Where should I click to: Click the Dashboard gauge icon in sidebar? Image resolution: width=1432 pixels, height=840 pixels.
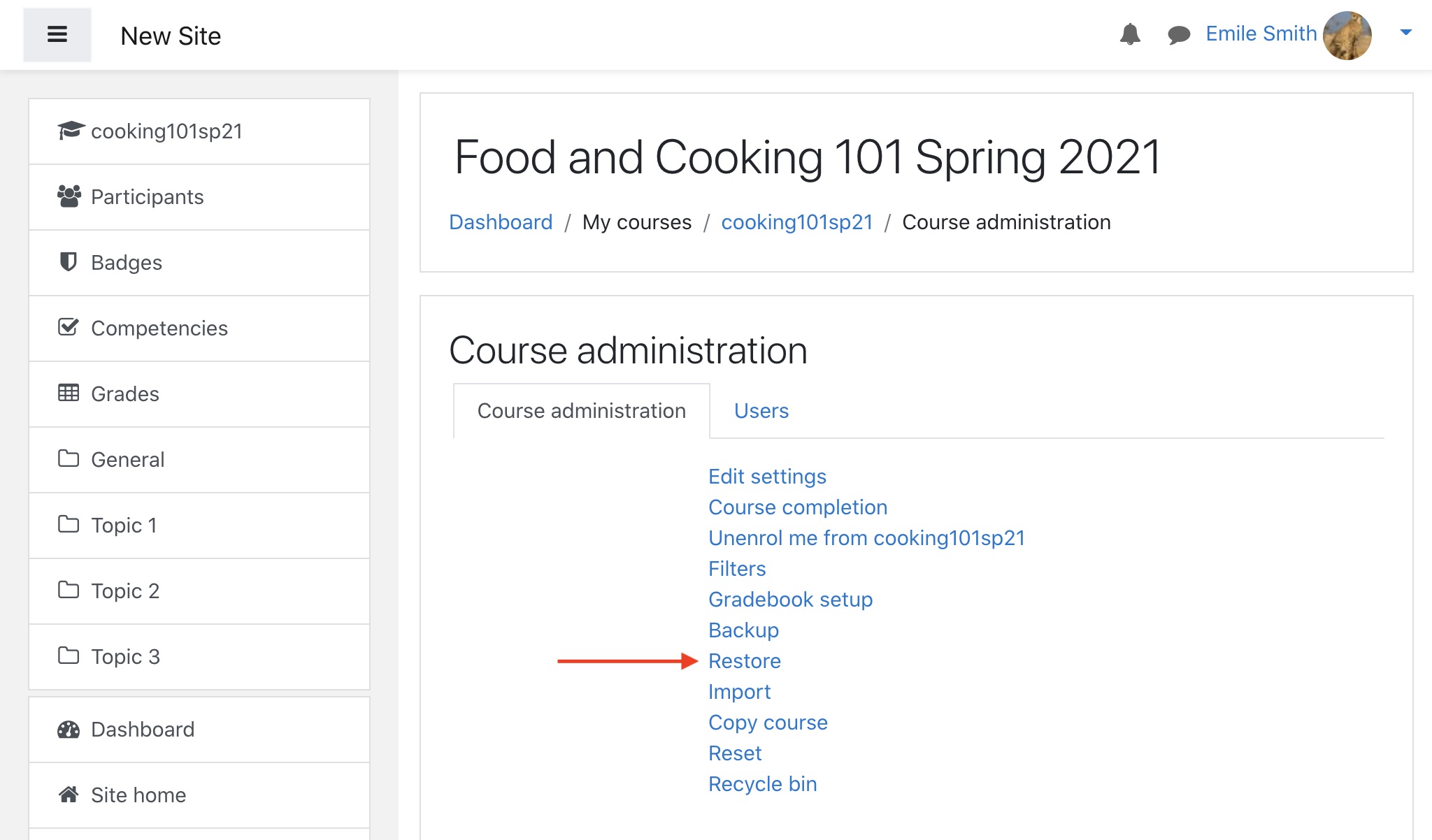click(68, 730)
